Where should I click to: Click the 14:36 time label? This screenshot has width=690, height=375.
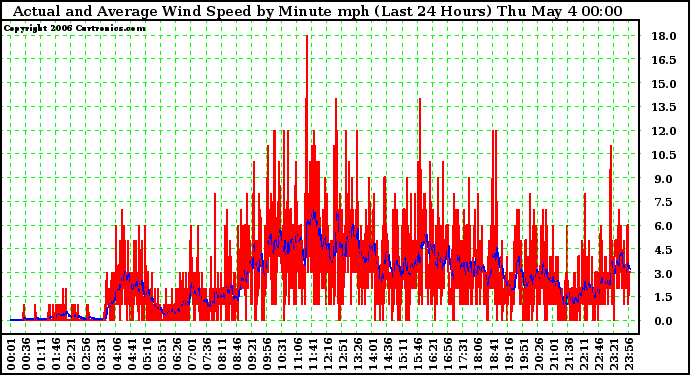pyautogui.click(x=388, y=355)
